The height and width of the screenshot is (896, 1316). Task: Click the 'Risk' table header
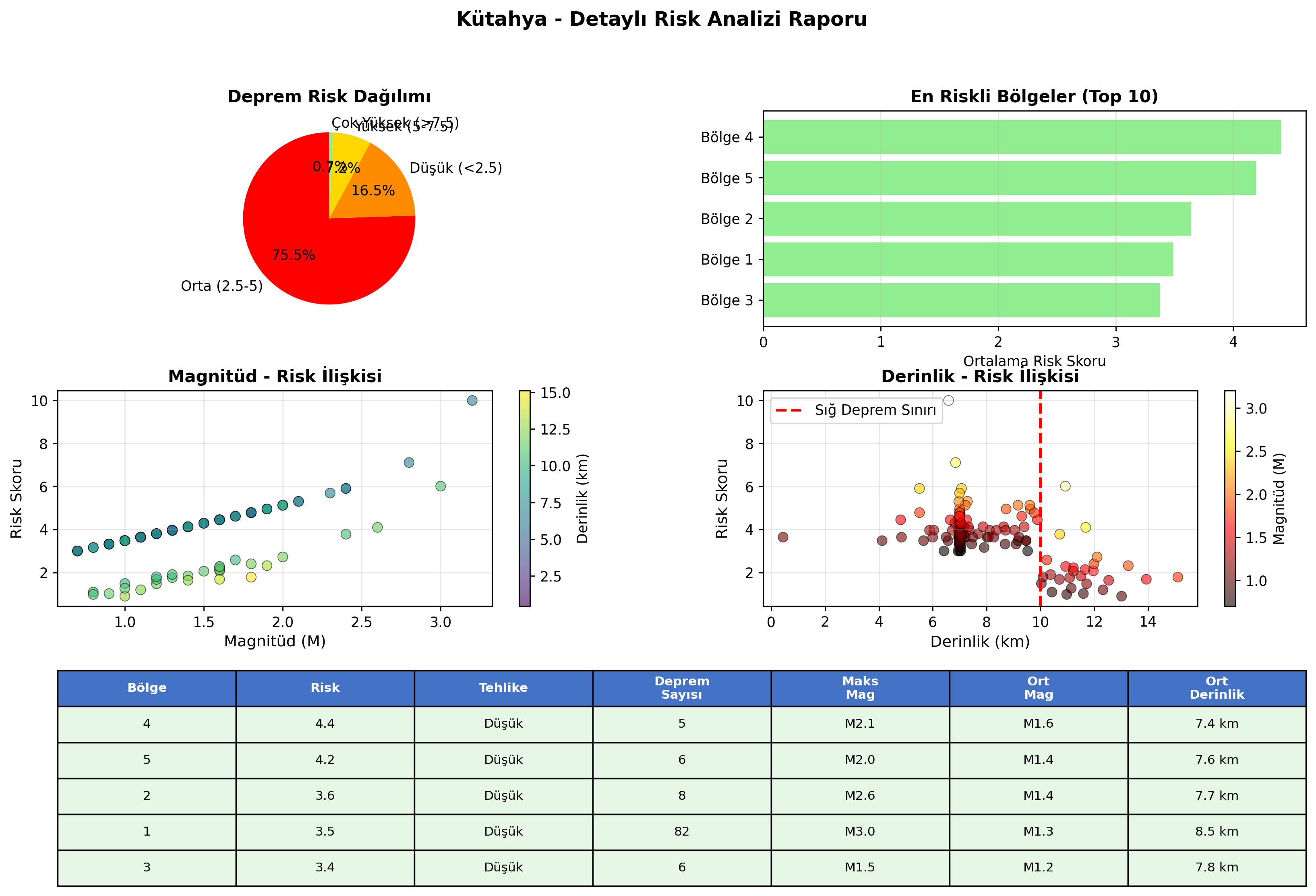325,688
